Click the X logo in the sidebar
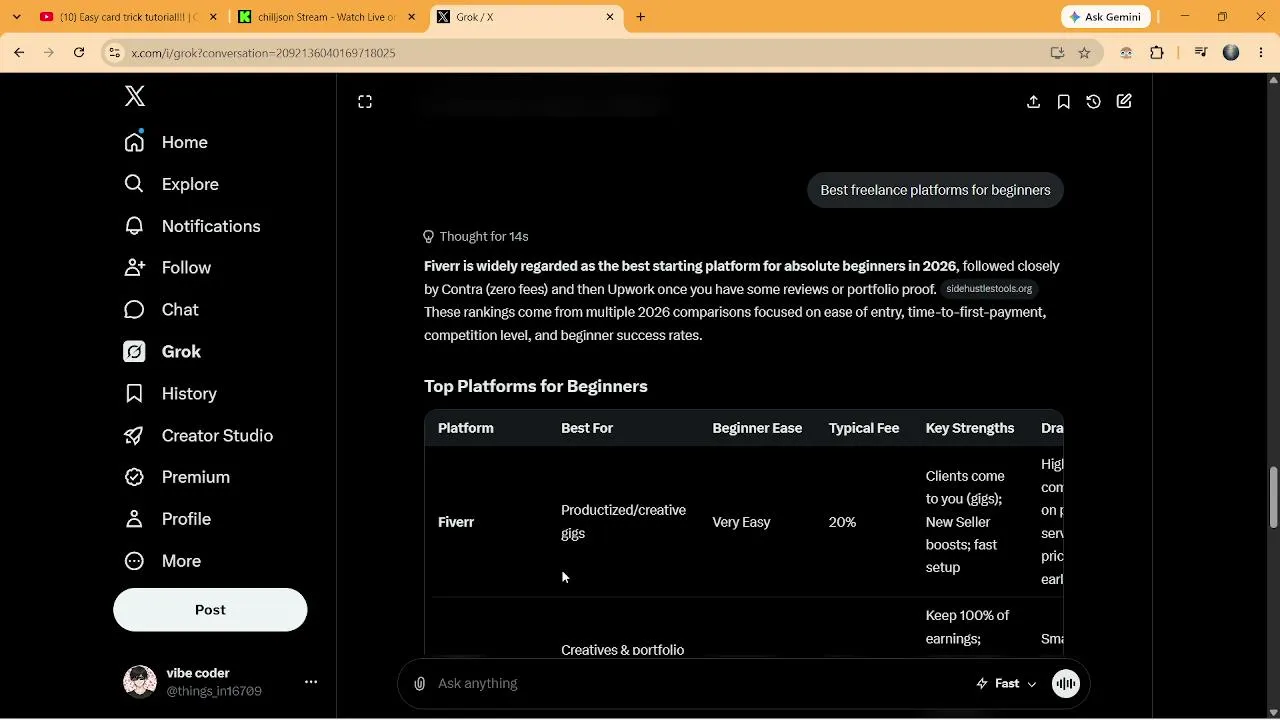The width and height of the screenshot is (1280, 720). (x=135, y=96)
